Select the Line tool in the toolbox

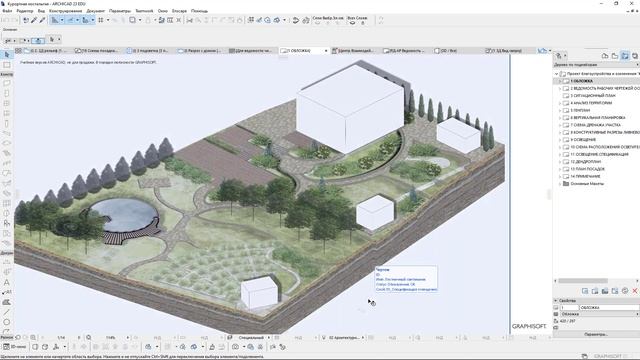[x=7, y=312]
